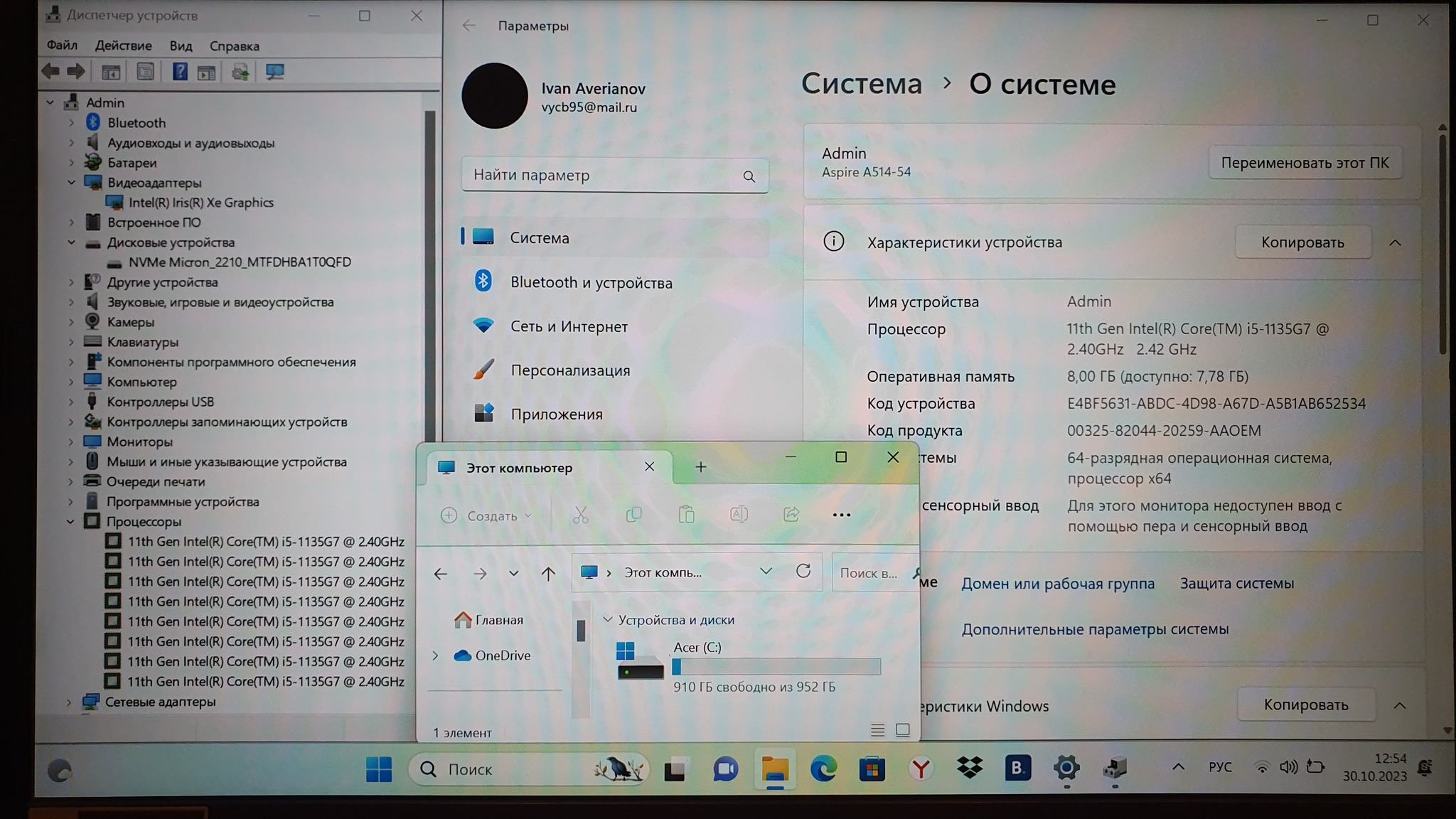Image resolution: width=1456 pixels, height=819 pixels.
Task: Open Dropbox from the taskbar
Action: [969, 769]
